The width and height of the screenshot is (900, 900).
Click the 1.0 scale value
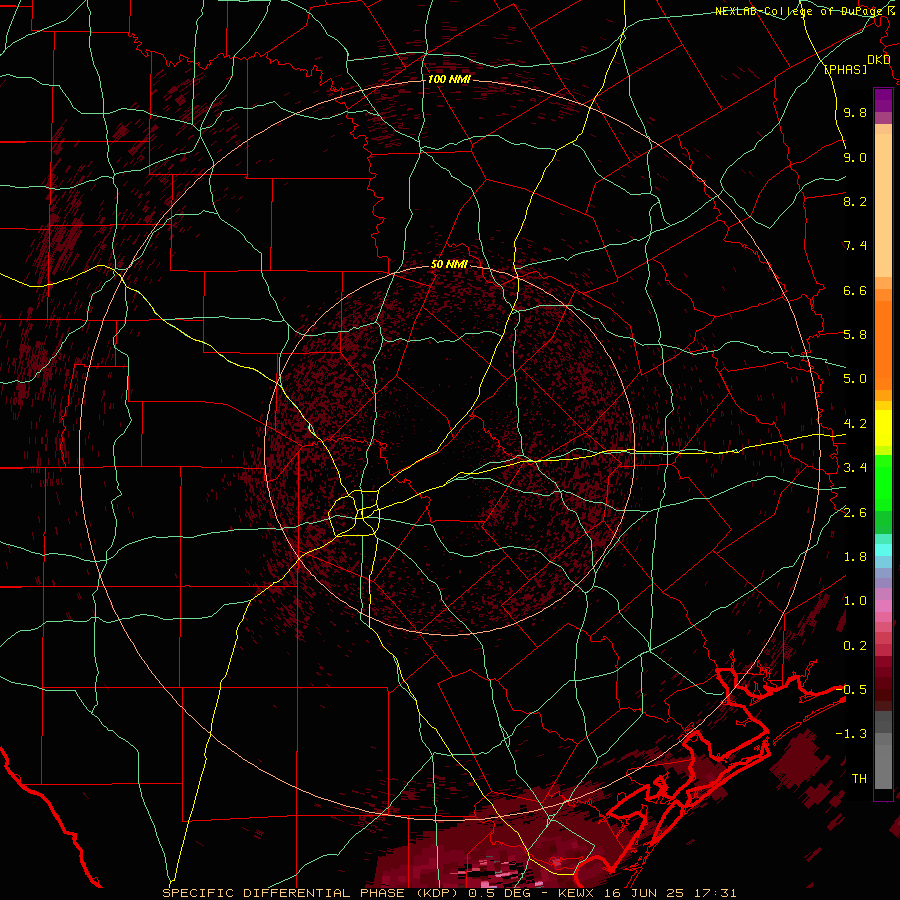(855, 601)
